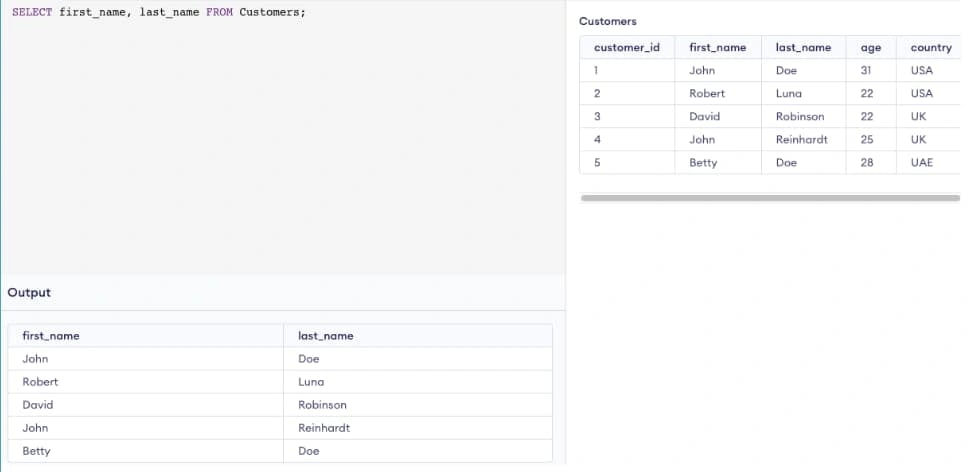
Task: Click the country column header
Action: click(x=930, y=47)
